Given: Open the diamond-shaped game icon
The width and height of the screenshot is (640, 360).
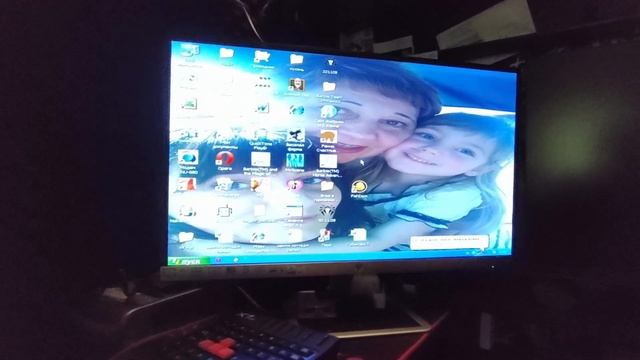Looking at the screenshot, I should tap(327, 211).
